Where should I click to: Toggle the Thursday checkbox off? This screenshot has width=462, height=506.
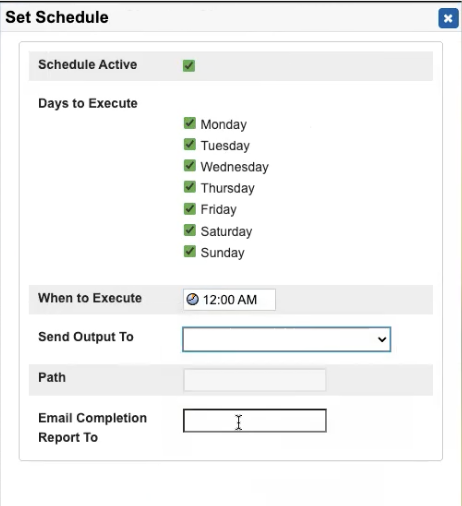[x=190, y=187]
